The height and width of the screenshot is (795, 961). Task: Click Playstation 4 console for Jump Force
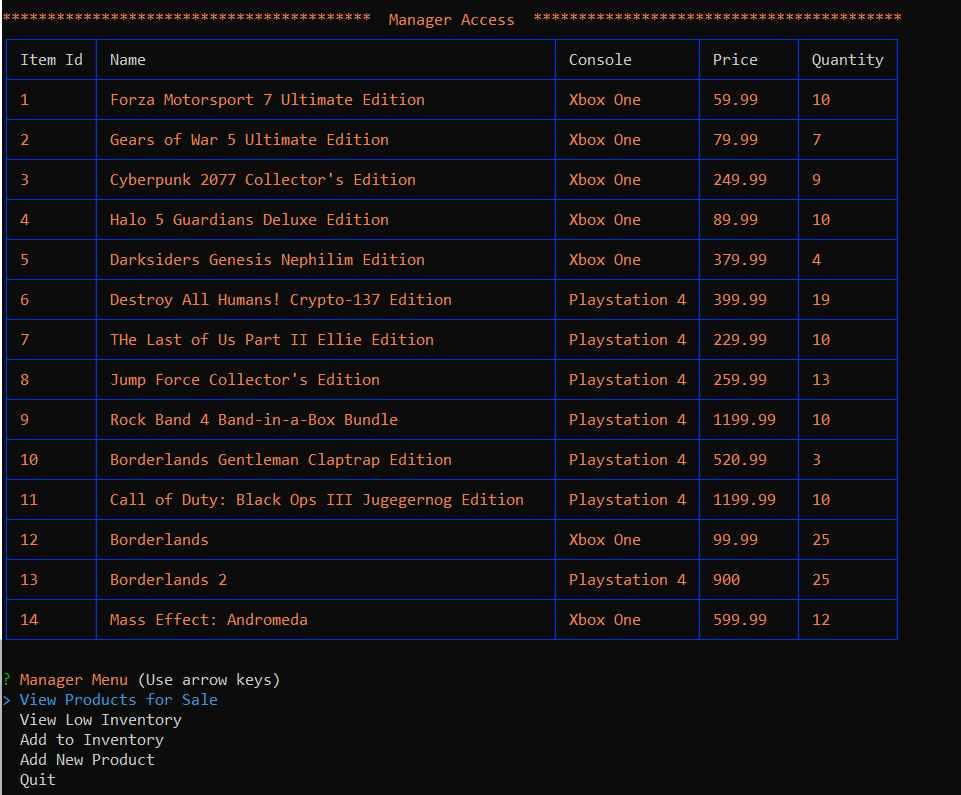pos(627,379)
